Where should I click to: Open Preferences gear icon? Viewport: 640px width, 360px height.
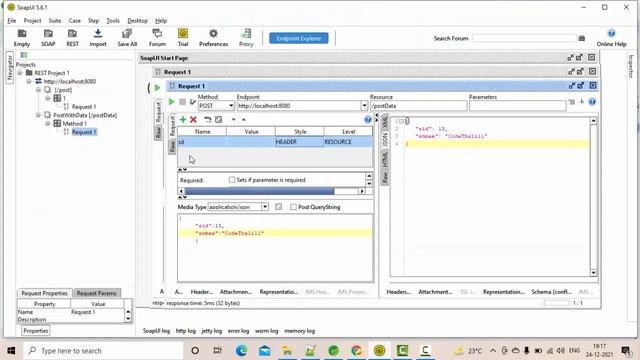(213, 38)
